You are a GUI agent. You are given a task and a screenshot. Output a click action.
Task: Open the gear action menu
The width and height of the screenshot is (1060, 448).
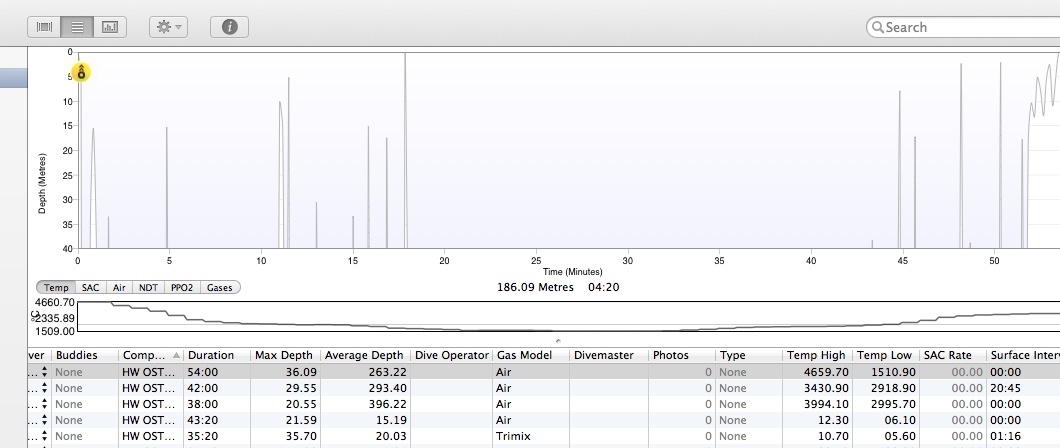(167, 27)
